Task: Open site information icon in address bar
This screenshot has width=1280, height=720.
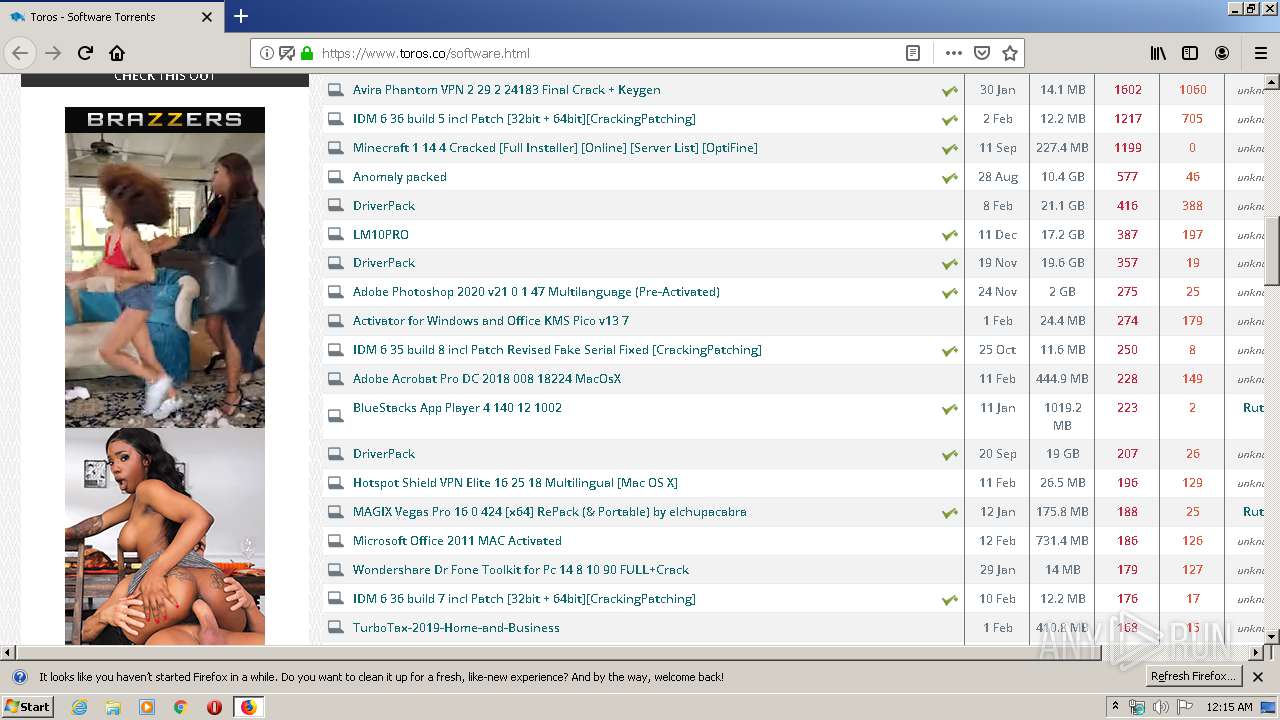Action: point(266,53)
